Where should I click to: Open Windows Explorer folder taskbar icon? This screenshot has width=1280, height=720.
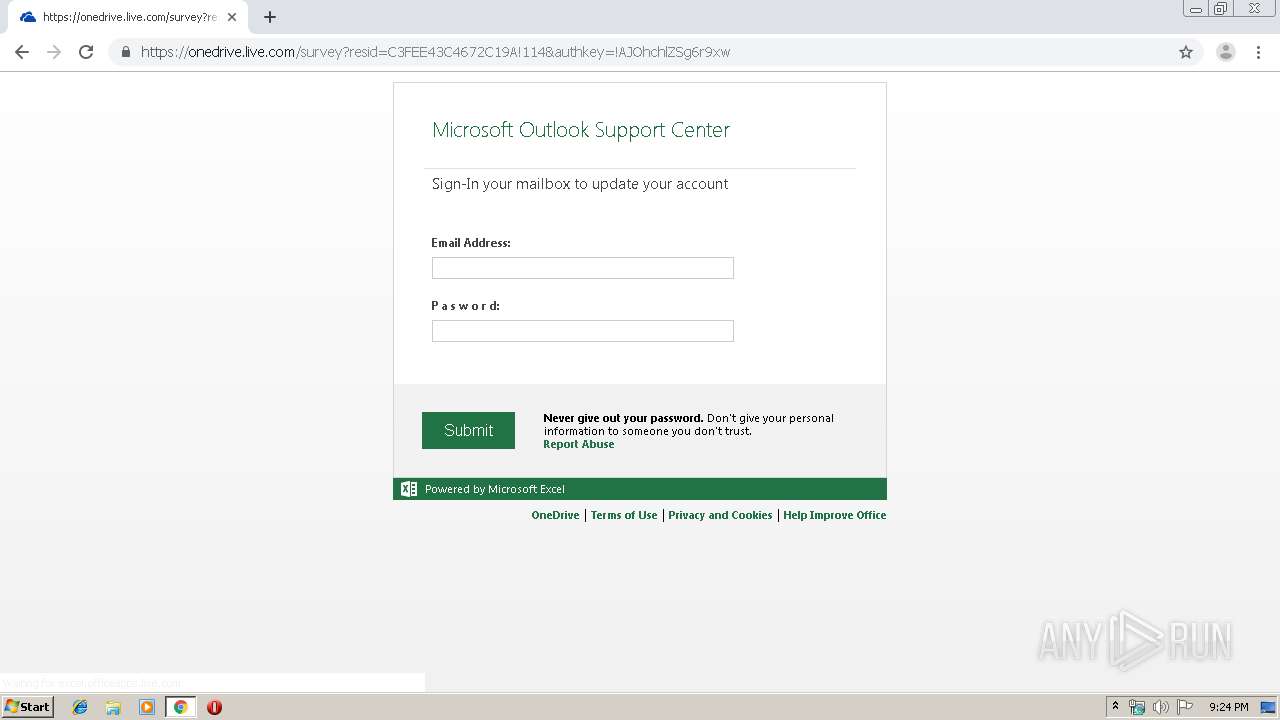click(x=113, y=707)
